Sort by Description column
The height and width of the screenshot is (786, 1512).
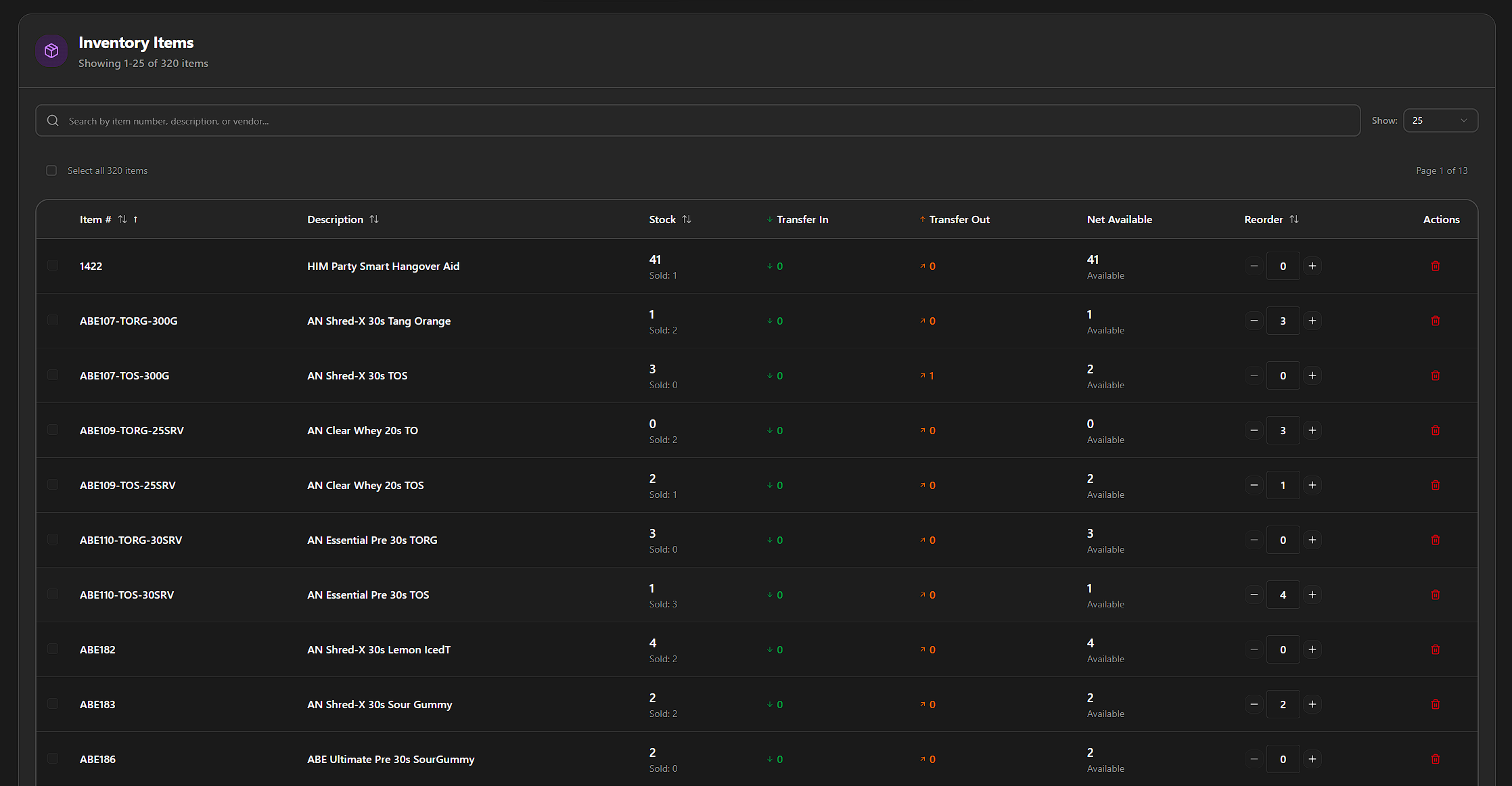343,219
